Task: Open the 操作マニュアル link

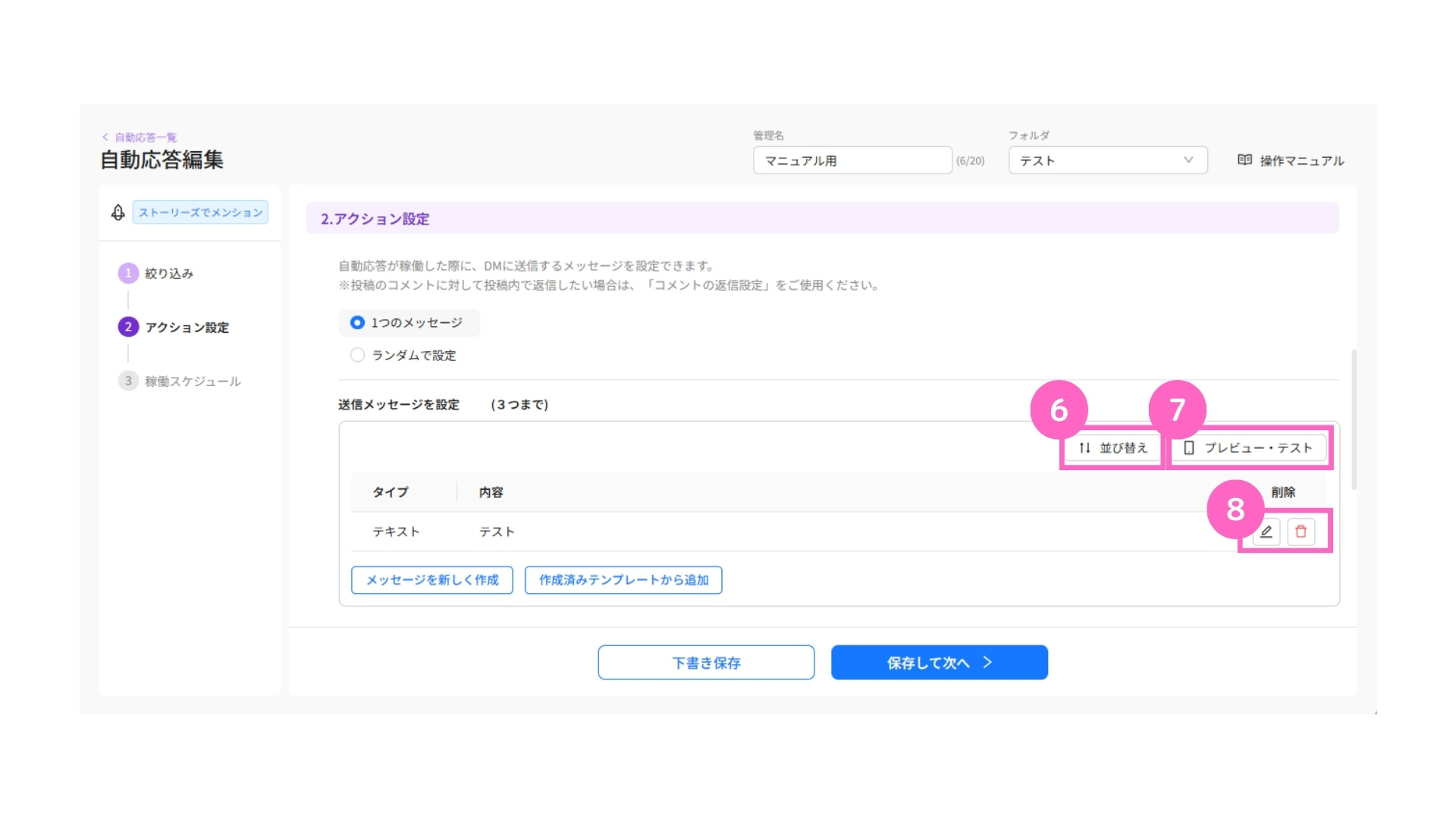Action: [x=1301, y=161]
